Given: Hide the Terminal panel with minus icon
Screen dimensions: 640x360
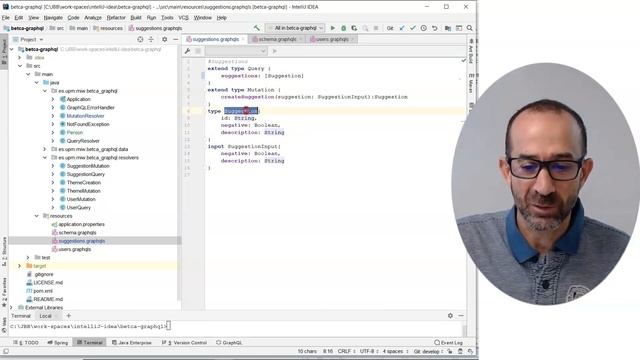Looking at the screenshot, I should point(461,316).
